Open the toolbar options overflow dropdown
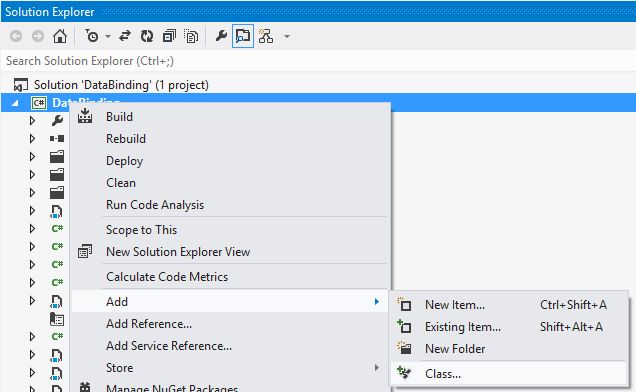 tap(287, 37)
